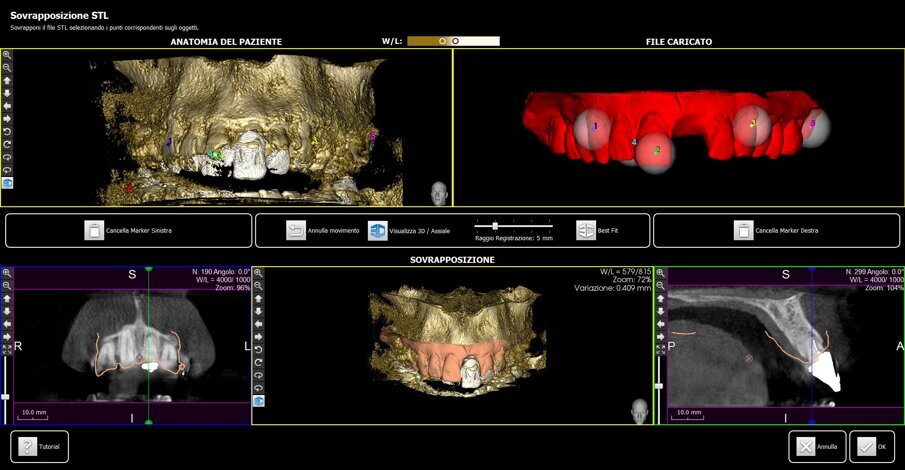This screenshot has height=470, width=905.
Task: Zoom in on the patient anatomy view
Action: (x=7, y=56)
